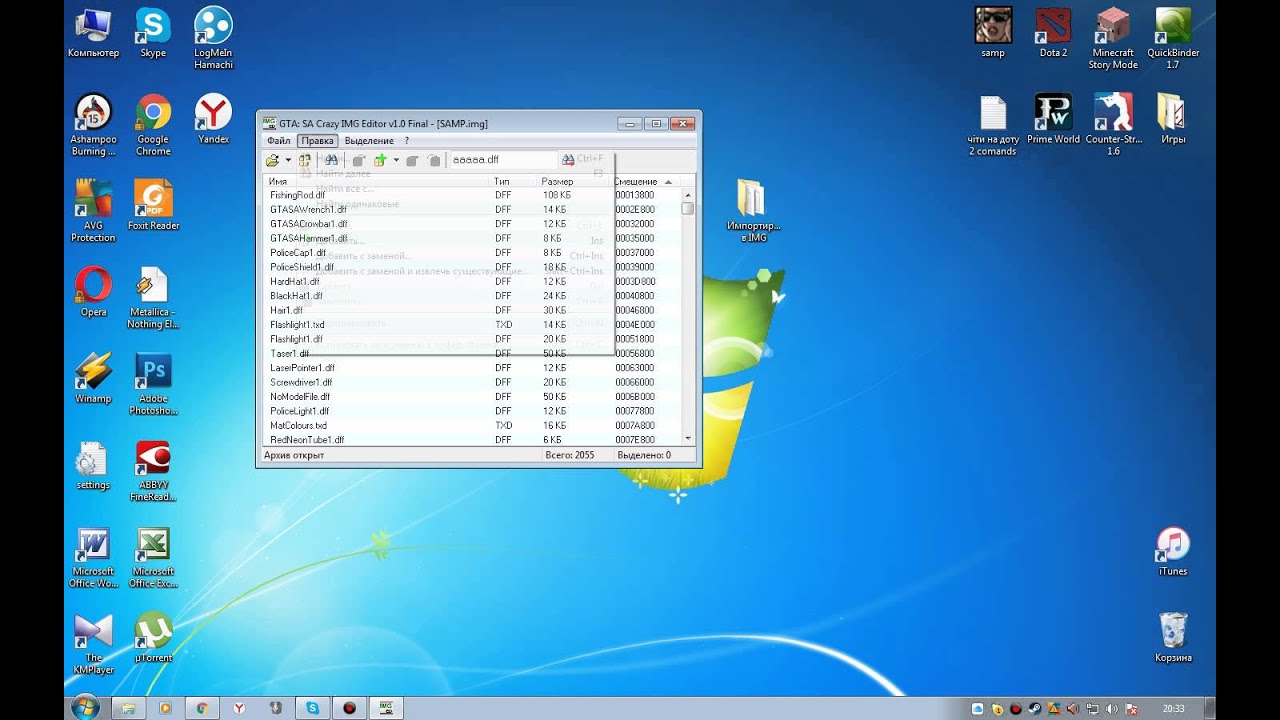Select PoliceLight1.dff file row

(x=472, y=411)
